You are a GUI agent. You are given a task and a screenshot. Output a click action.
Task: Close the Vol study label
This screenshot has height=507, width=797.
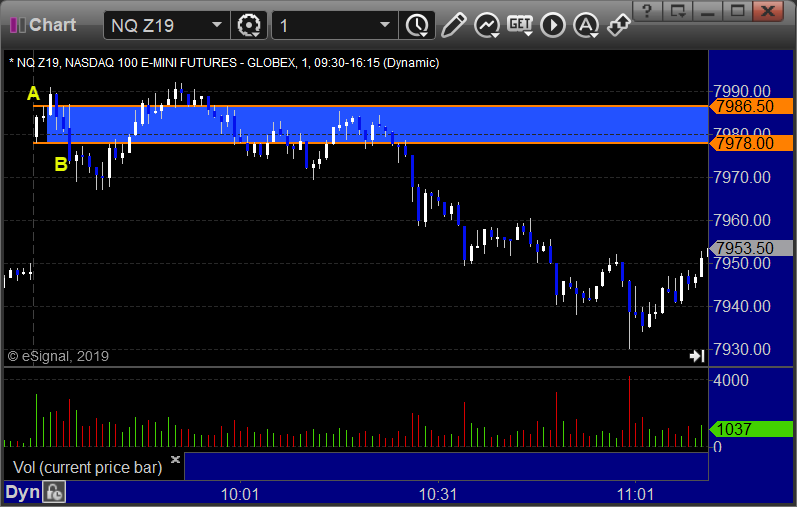pyautogui.click(x=175, y=459)
